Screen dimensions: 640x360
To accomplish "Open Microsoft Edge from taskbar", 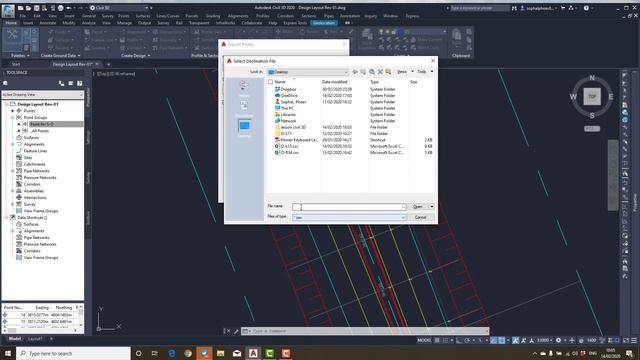I will click(171, 353).
